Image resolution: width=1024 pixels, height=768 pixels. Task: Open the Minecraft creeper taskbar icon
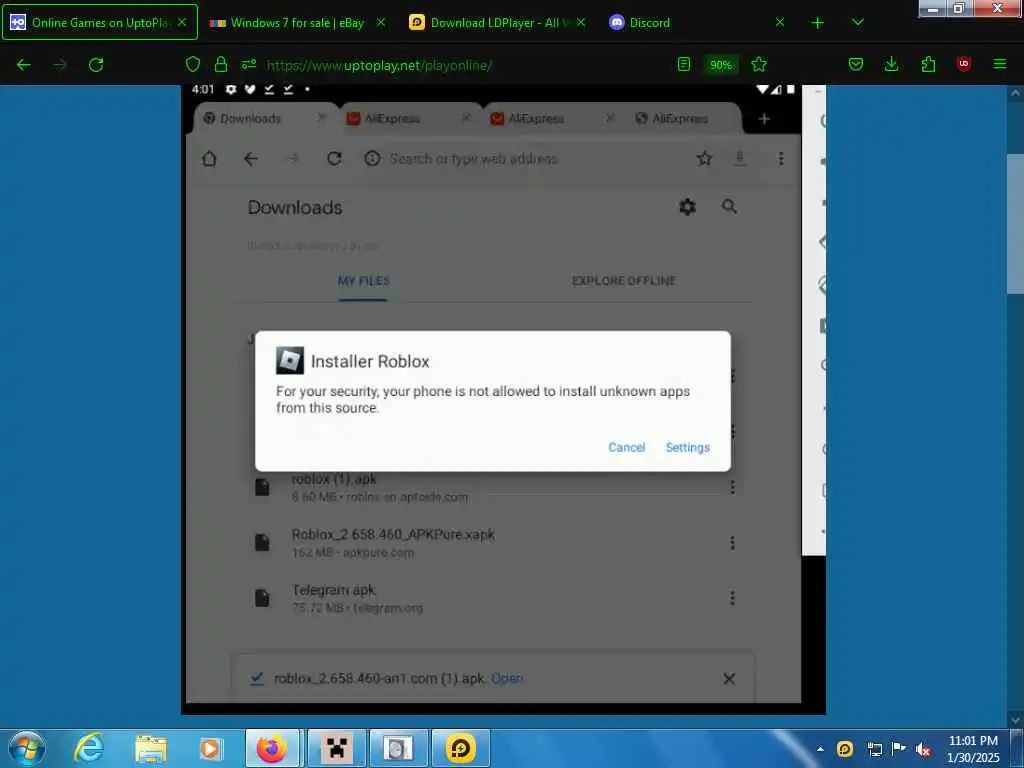pyautogui.click(x=336, y=748)
